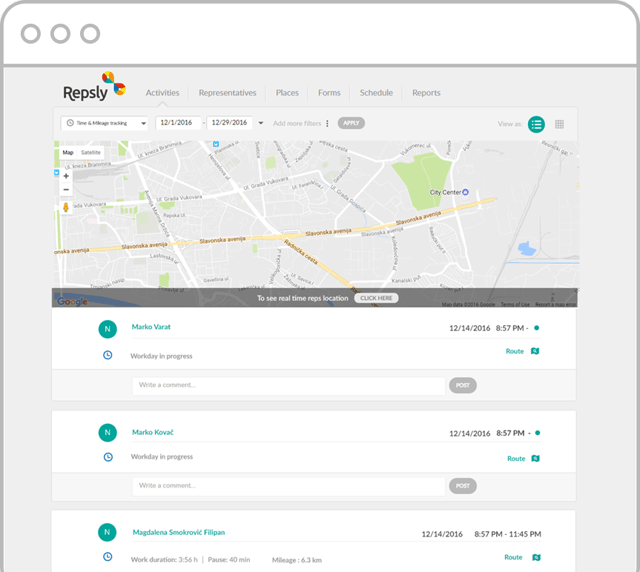Click the start date field 12/1/2016
Screen dimensions: 640x572
click(178, 122)
